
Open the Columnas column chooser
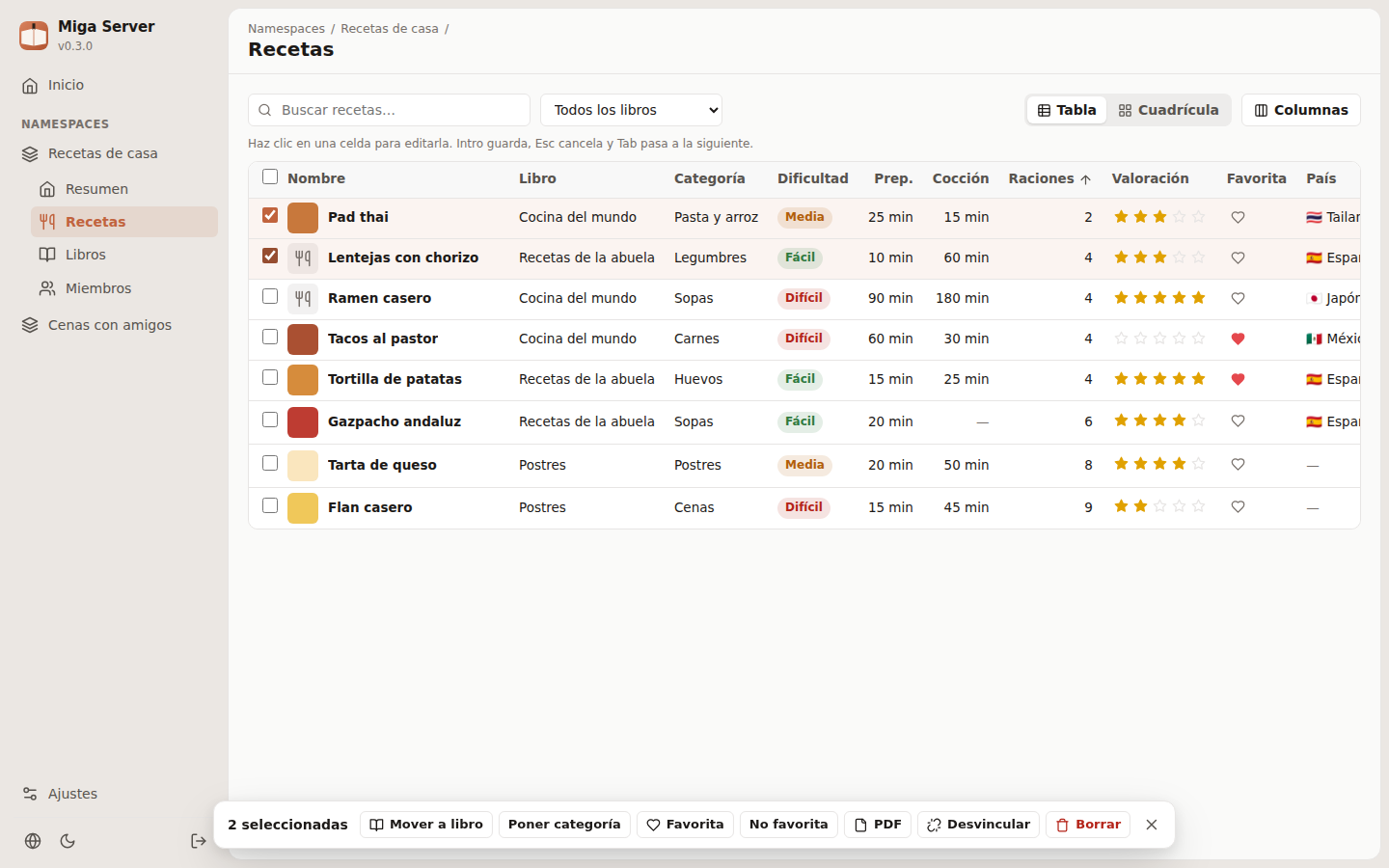pos(1301,110)
